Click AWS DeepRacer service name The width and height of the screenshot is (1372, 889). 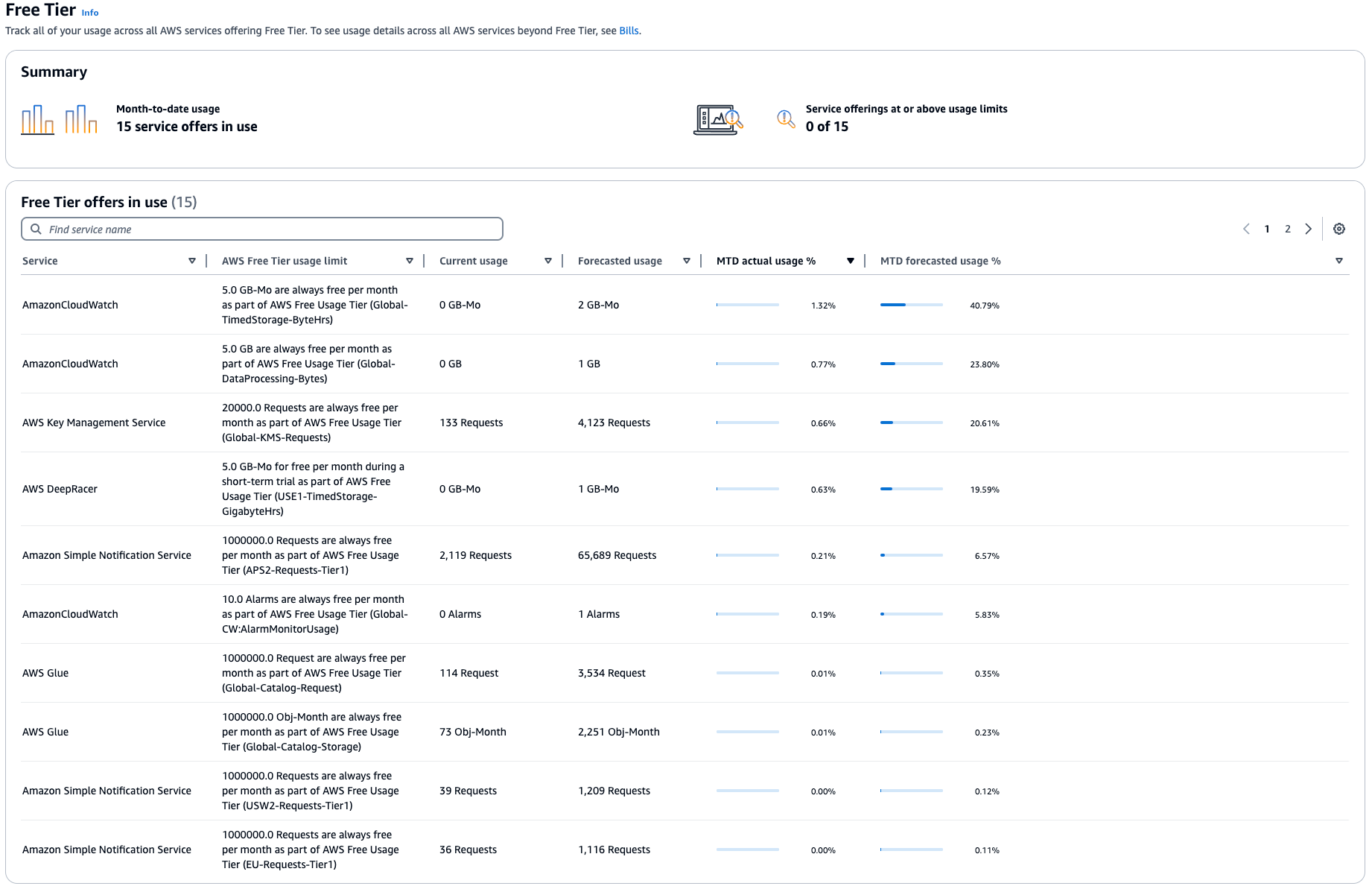click(x=60, y=489)
